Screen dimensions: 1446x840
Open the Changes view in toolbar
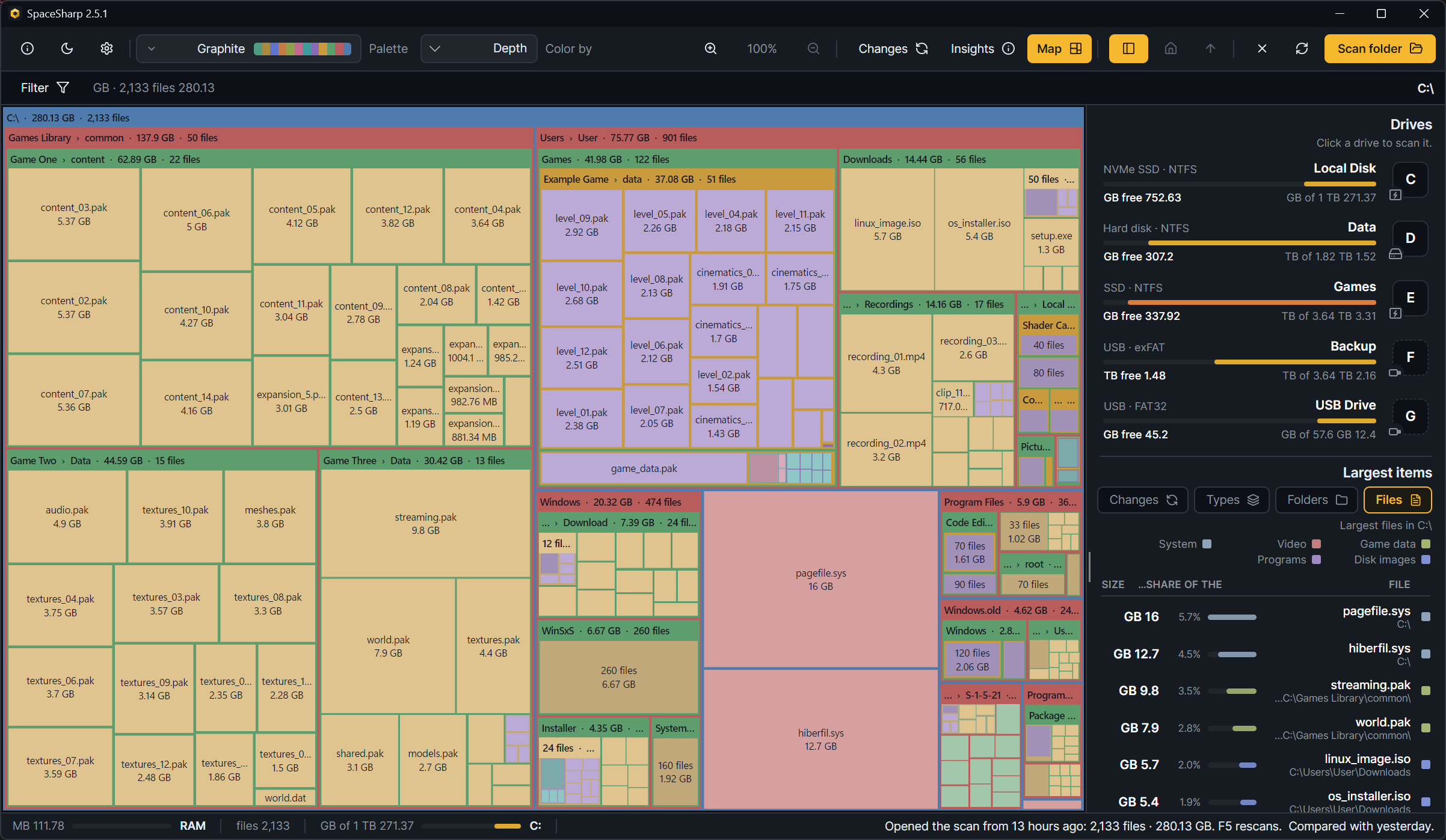point(893,49)
